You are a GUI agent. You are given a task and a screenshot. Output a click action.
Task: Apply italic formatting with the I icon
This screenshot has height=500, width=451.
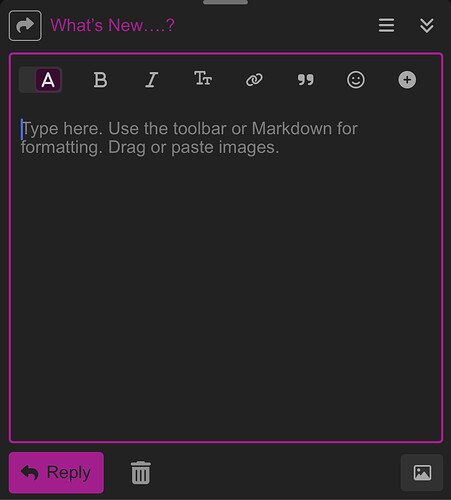pyautogui.click(x=151, y=80)
